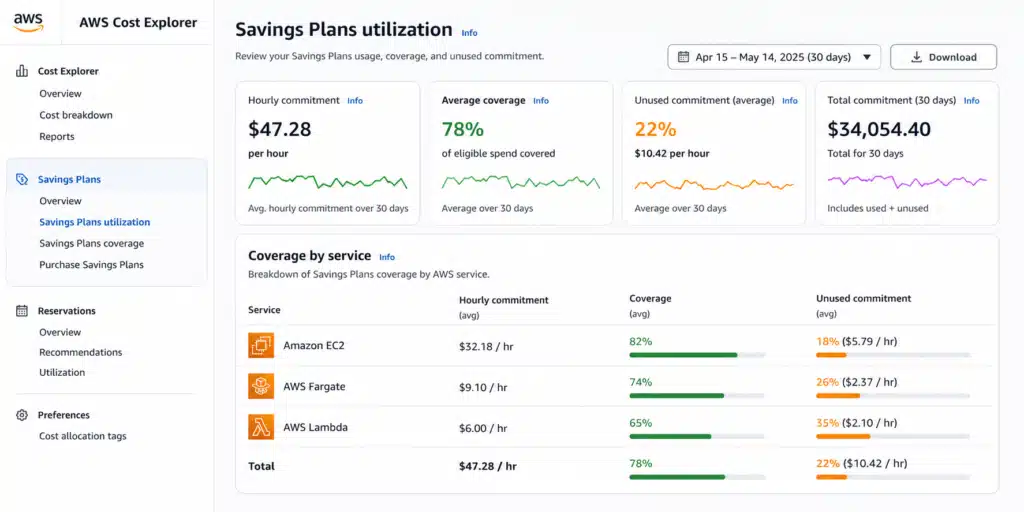The width and height of the screenshot is (1024, 512).
Task: Click the Preferences gear icon
Action: (x=22, y=415)
